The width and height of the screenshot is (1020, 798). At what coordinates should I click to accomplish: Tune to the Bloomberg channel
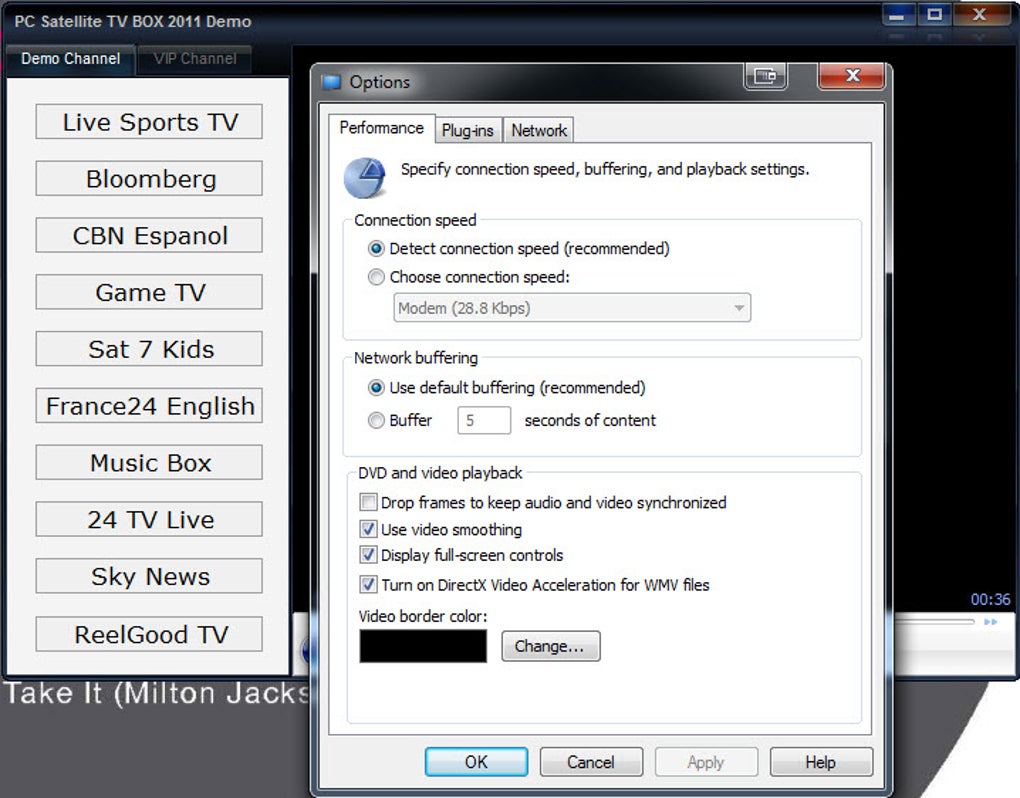pyautogui.click(x=149, y=178)
